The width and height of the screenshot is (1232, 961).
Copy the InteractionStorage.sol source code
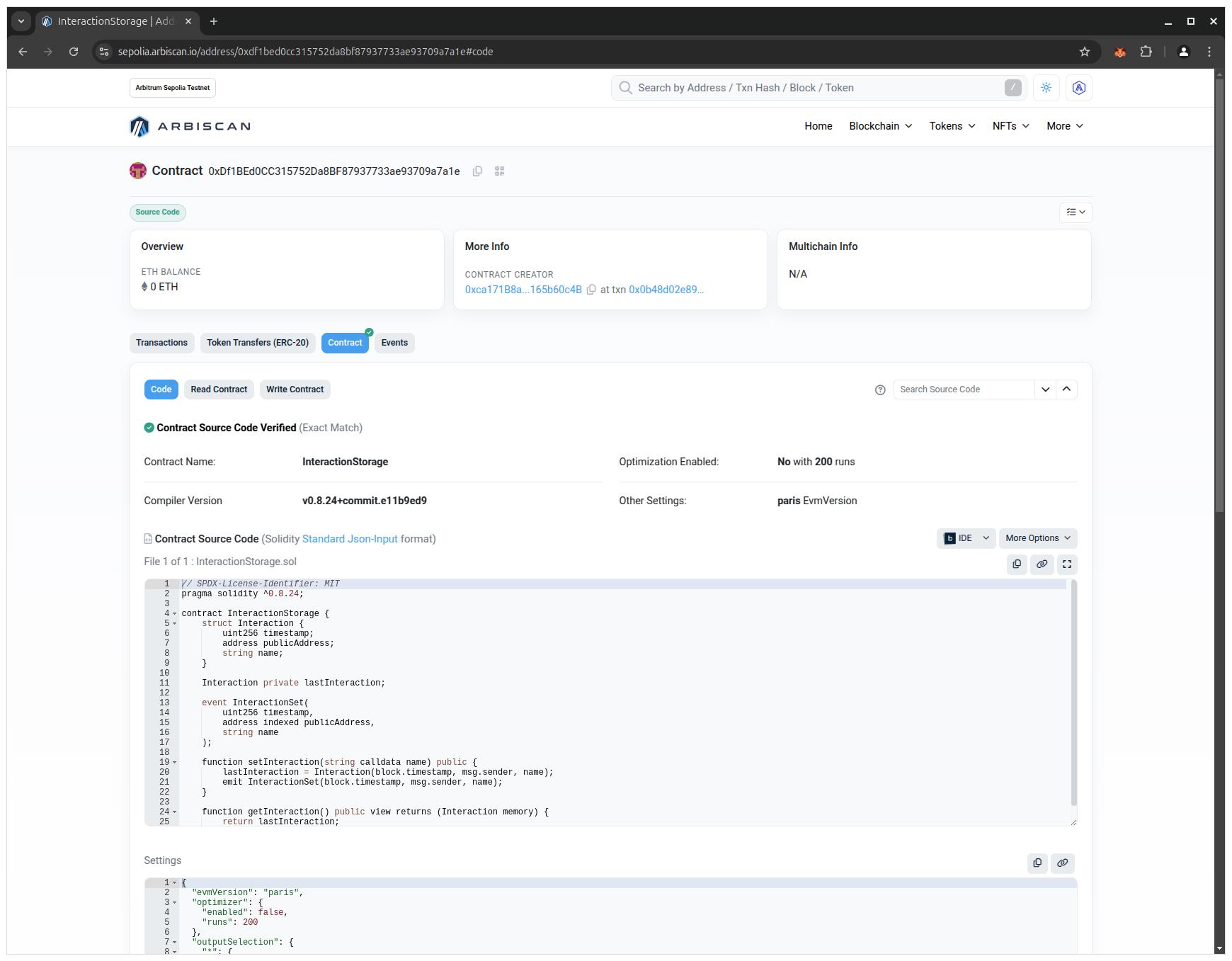point(1017,564)
